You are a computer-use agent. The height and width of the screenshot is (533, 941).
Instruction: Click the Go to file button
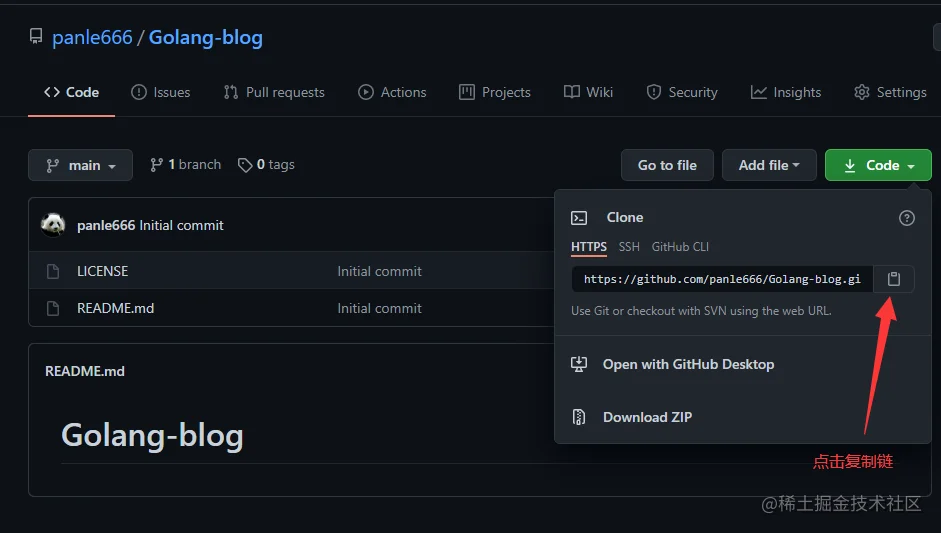[667, 165]
